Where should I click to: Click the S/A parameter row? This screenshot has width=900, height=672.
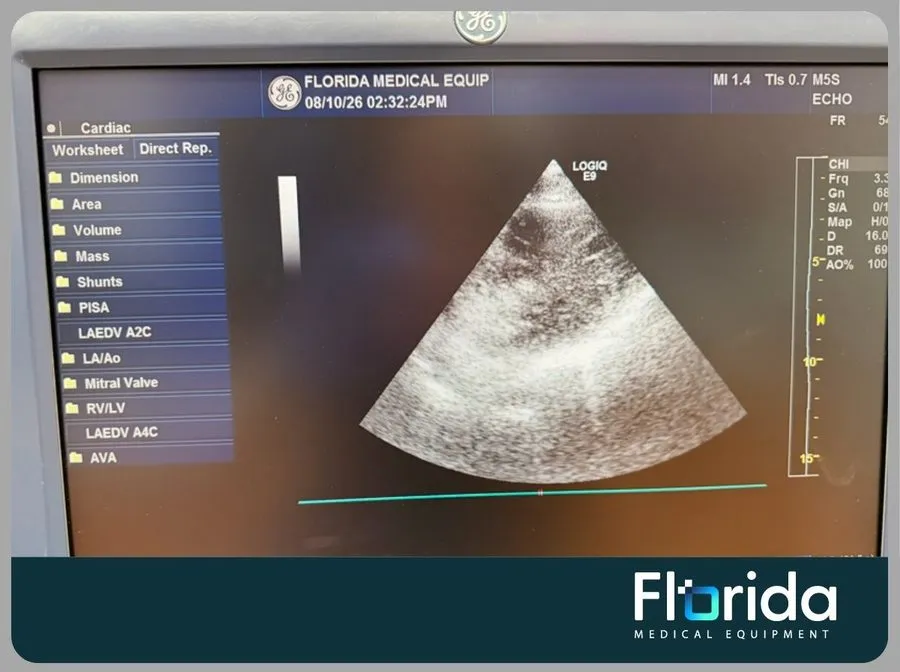[x=858, y=207]
